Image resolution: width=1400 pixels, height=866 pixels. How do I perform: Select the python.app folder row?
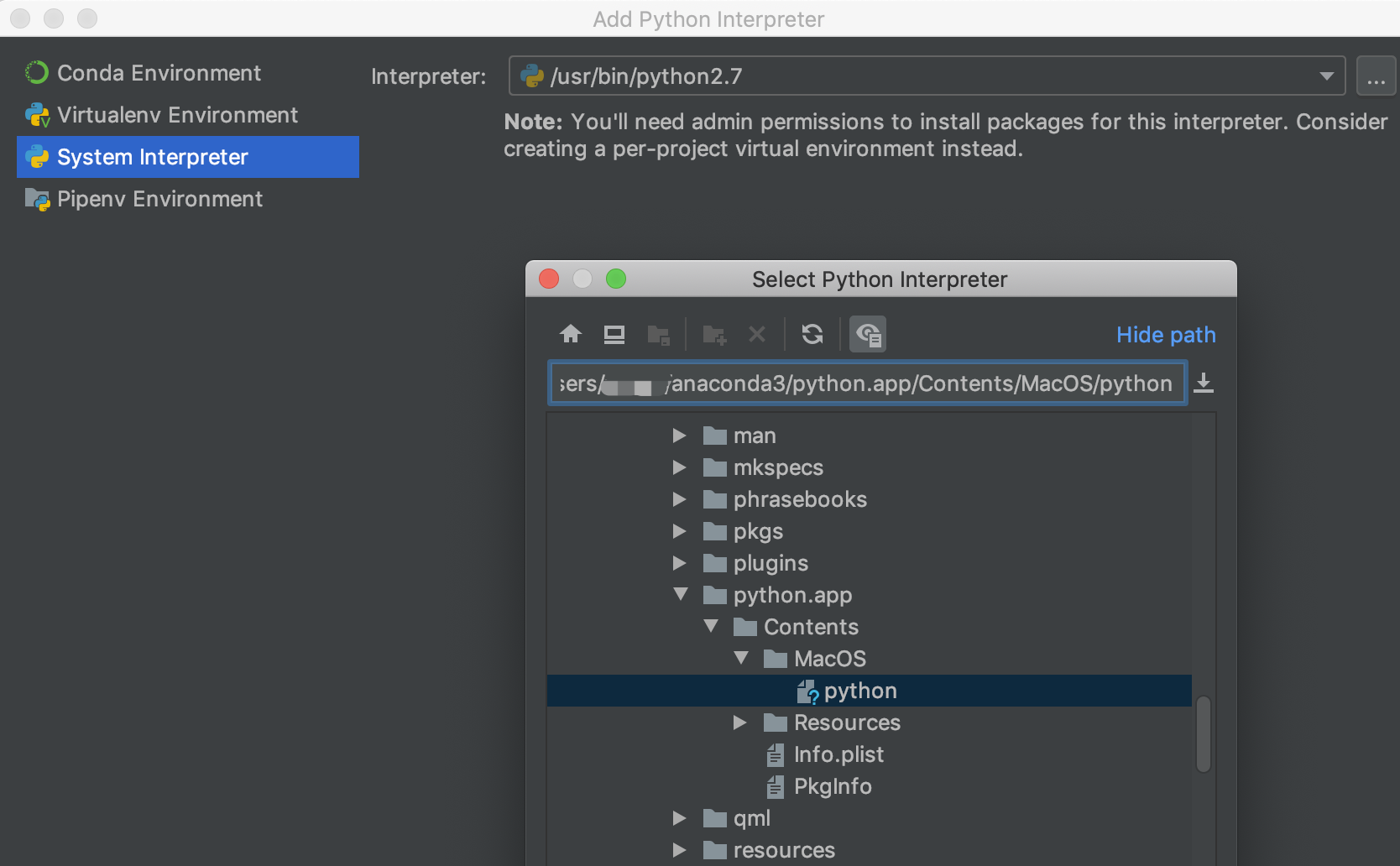(x=869, y=595)
